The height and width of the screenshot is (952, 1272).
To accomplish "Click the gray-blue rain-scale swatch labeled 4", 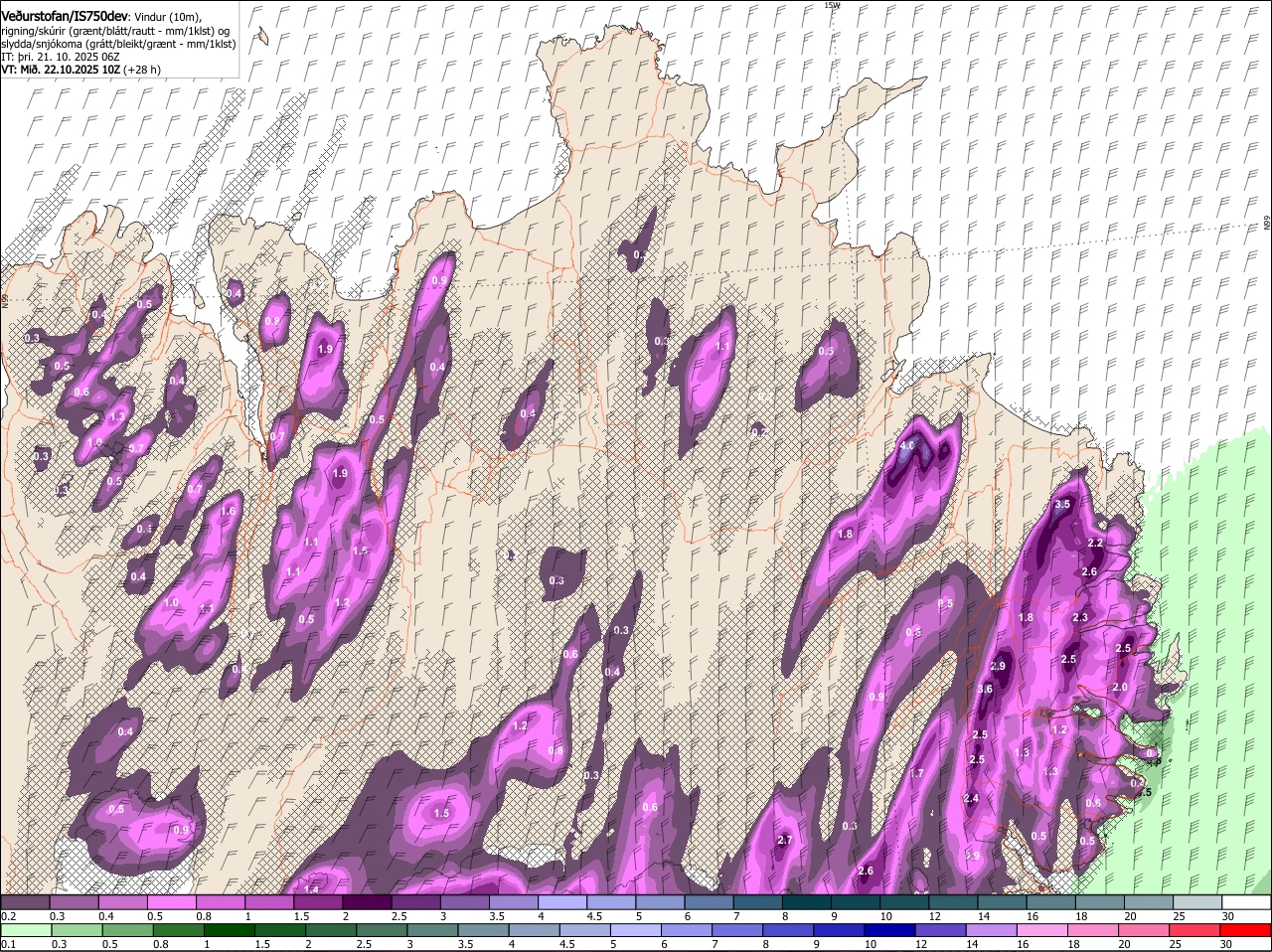I will 535,931.
